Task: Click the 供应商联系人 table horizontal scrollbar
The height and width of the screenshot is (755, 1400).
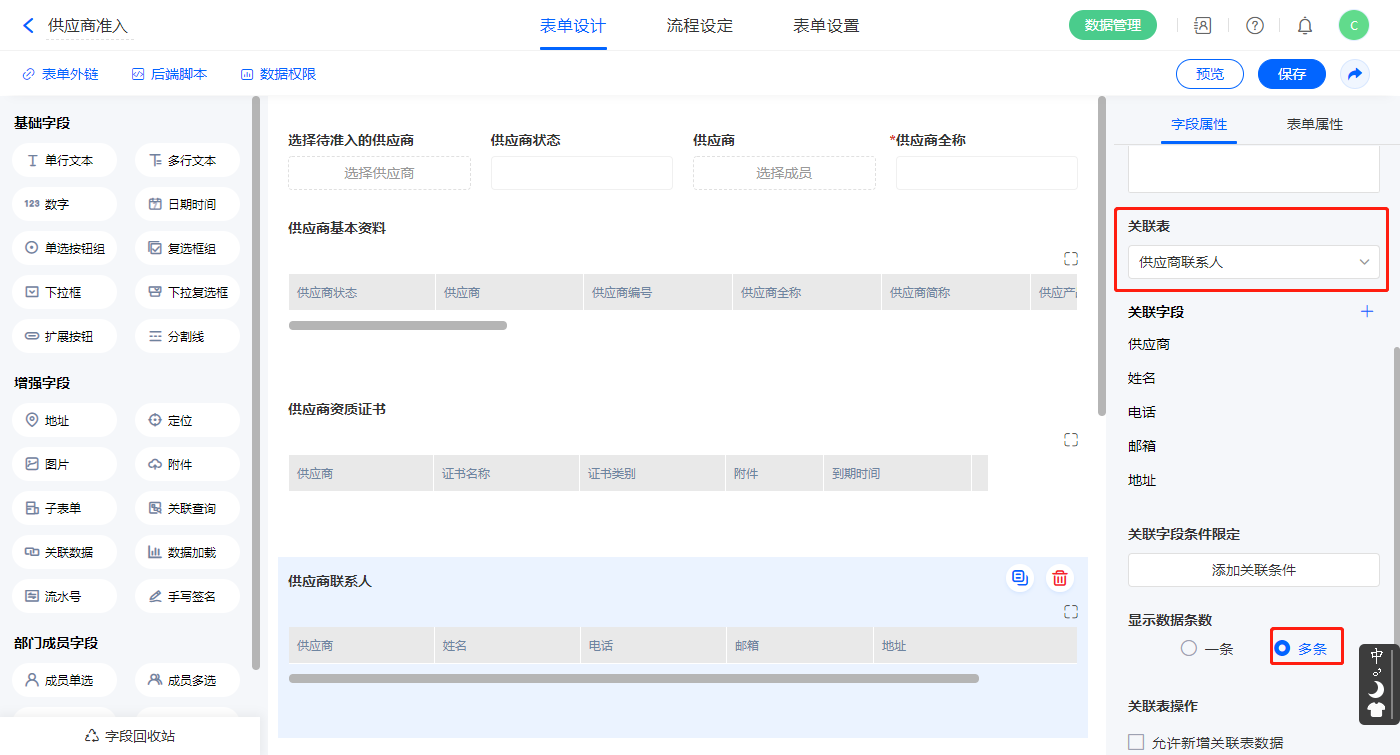Action: point(633,679)
